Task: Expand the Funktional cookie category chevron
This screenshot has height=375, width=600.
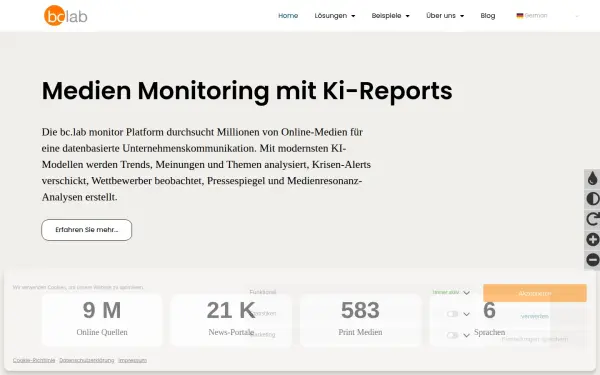Action: (x=466, y=293)
